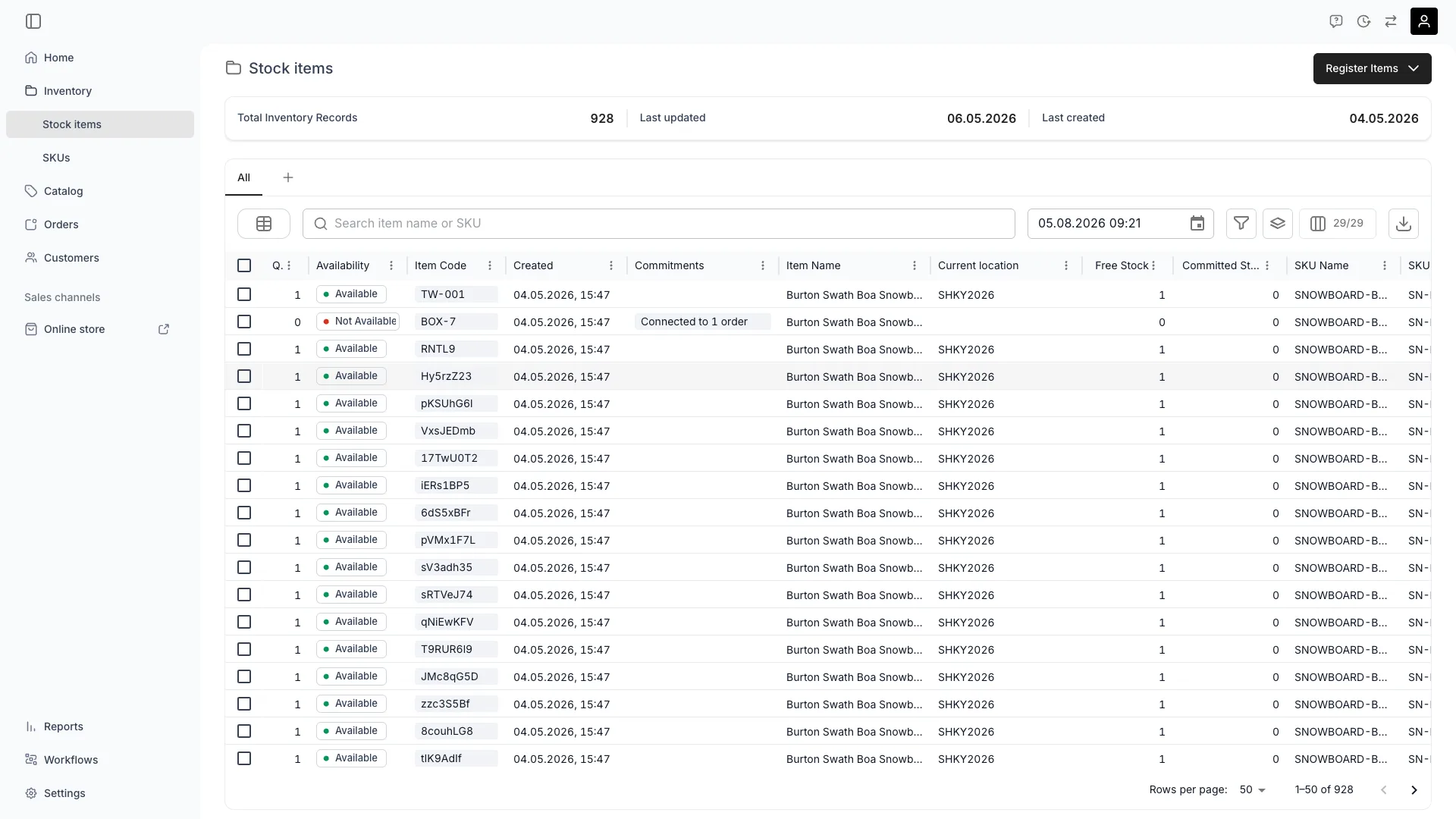Image resolution: width=1456 pixels, height=819 pixels.
Task: Open Item Name column options menu
Action: point(915,265)
